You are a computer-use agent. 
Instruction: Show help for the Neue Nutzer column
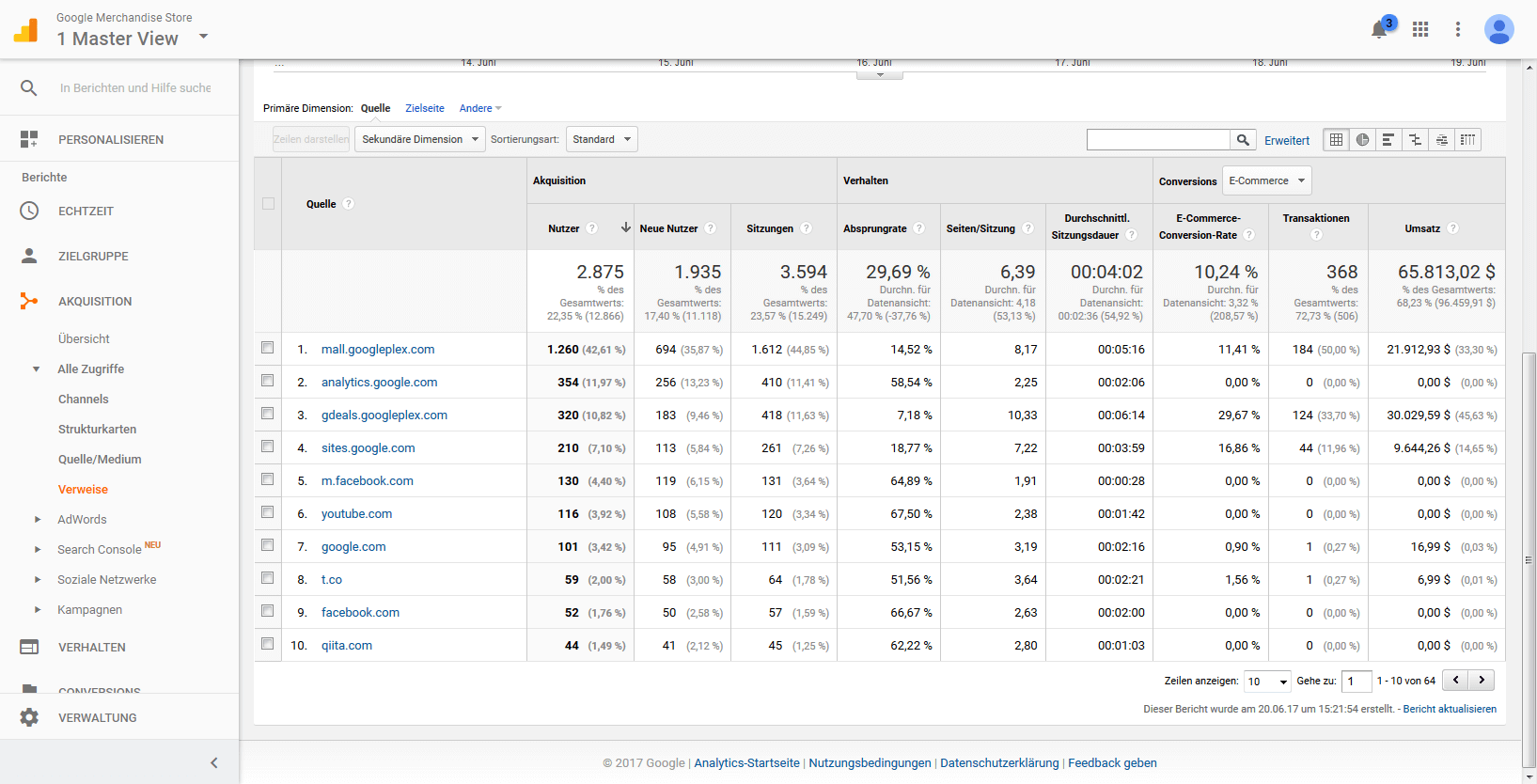[x=710, y=228]
